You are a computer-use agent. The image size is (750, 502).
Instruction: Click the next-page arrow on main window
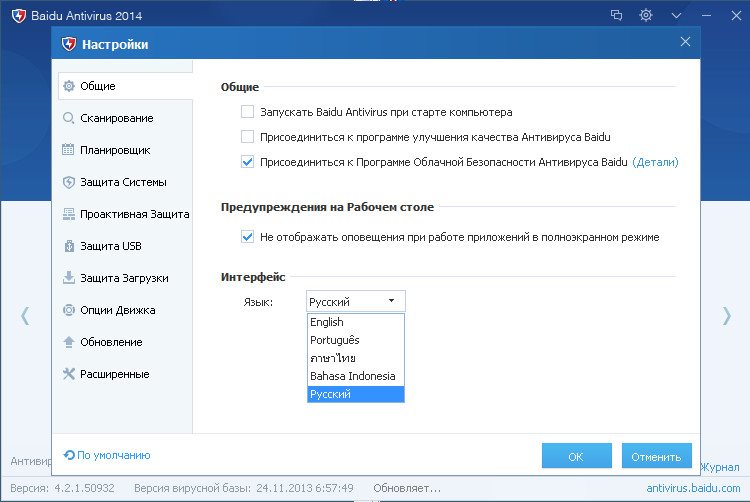click(x=727, y=316)
